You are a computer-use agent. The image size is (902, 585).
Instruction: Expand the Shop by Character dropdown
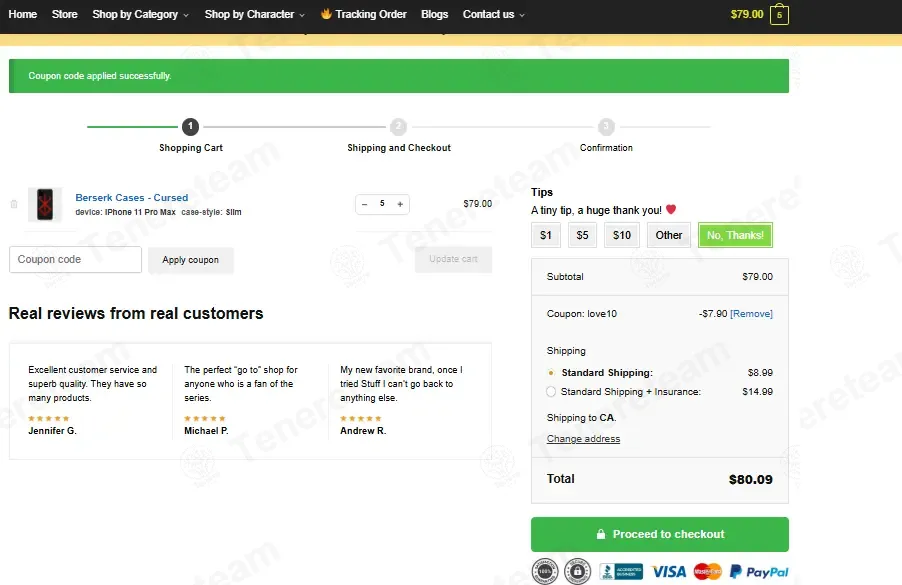[x=255, y=14]
